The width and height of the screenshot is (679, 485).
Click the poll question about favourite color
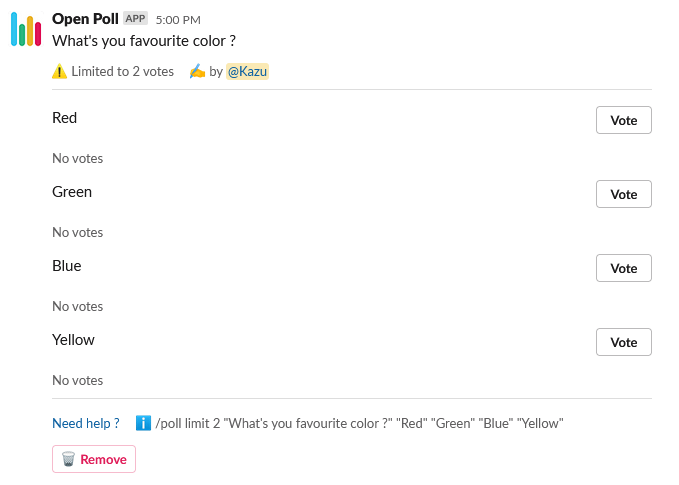click(x=144, y=41)
